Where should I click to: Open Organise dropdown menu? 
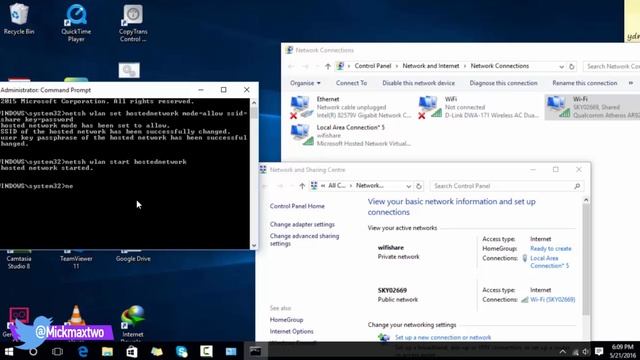point(305,83)
